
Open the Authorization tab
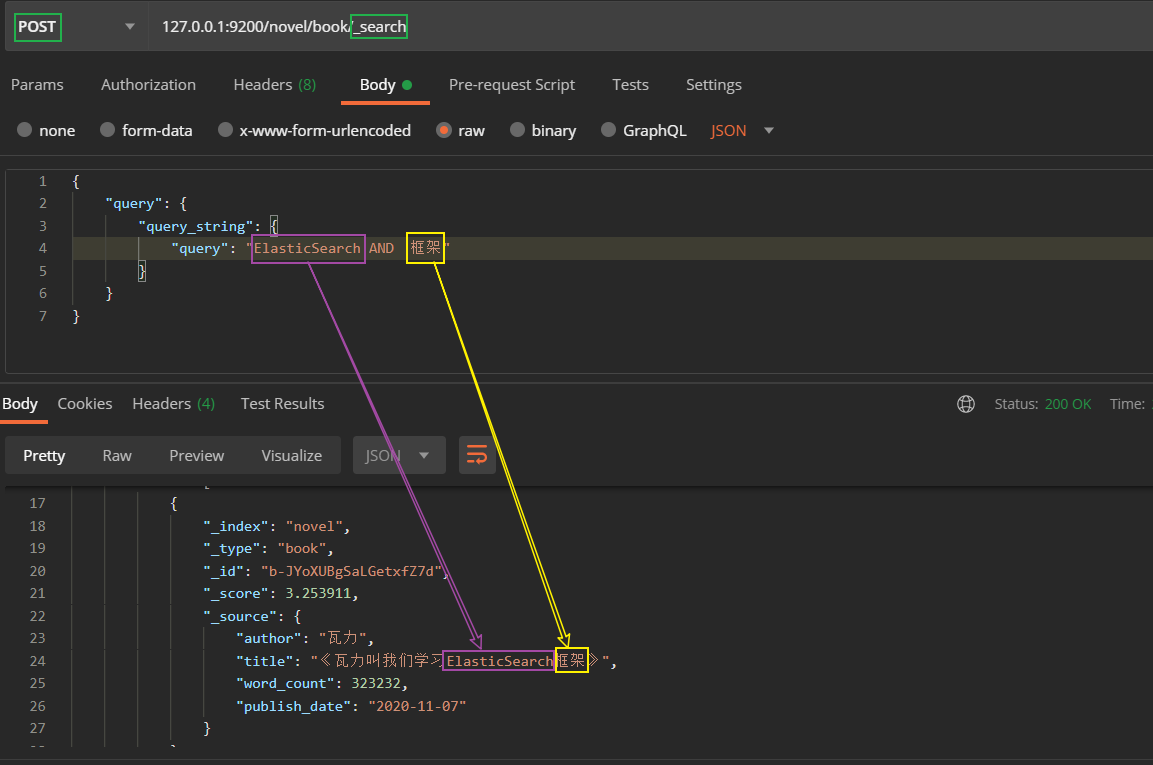point(148,85)
